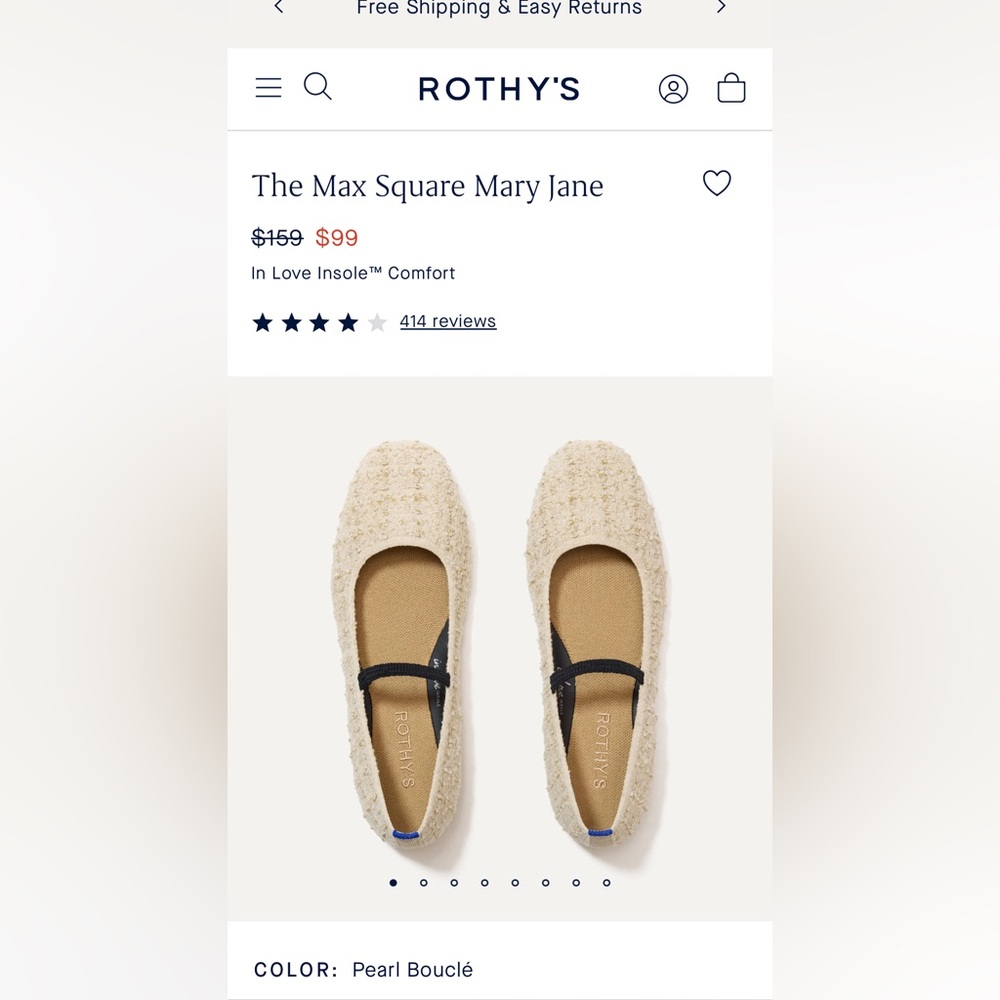This screenshot has width=1000, height=1000.
Task: Open the 414 reviews link
Action: tap(447, 321)
